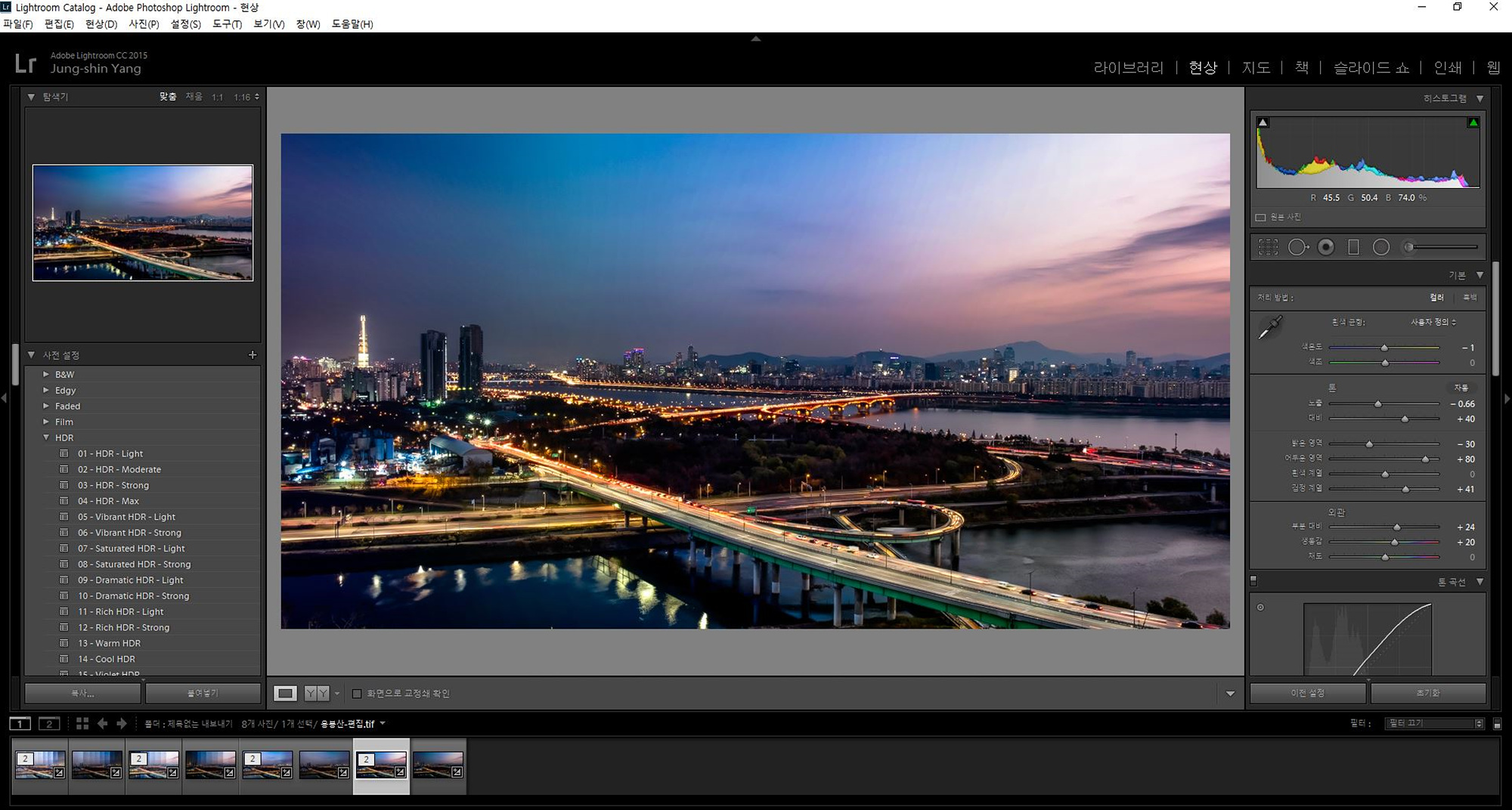Select the Crop Overlay tool

1268,247
